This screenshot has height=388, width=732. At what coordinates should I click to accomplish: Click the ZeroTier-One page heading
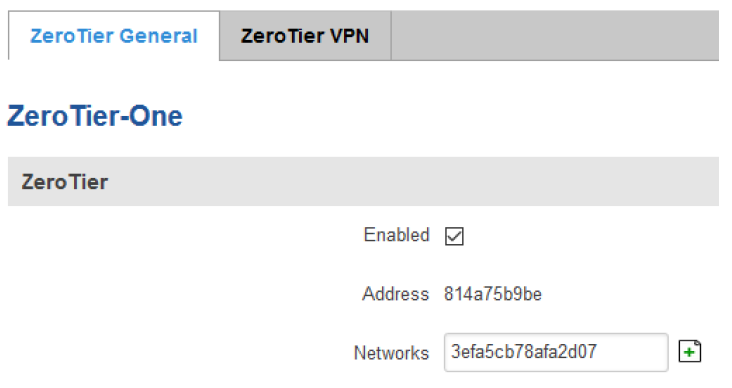(x=95, y=116)
